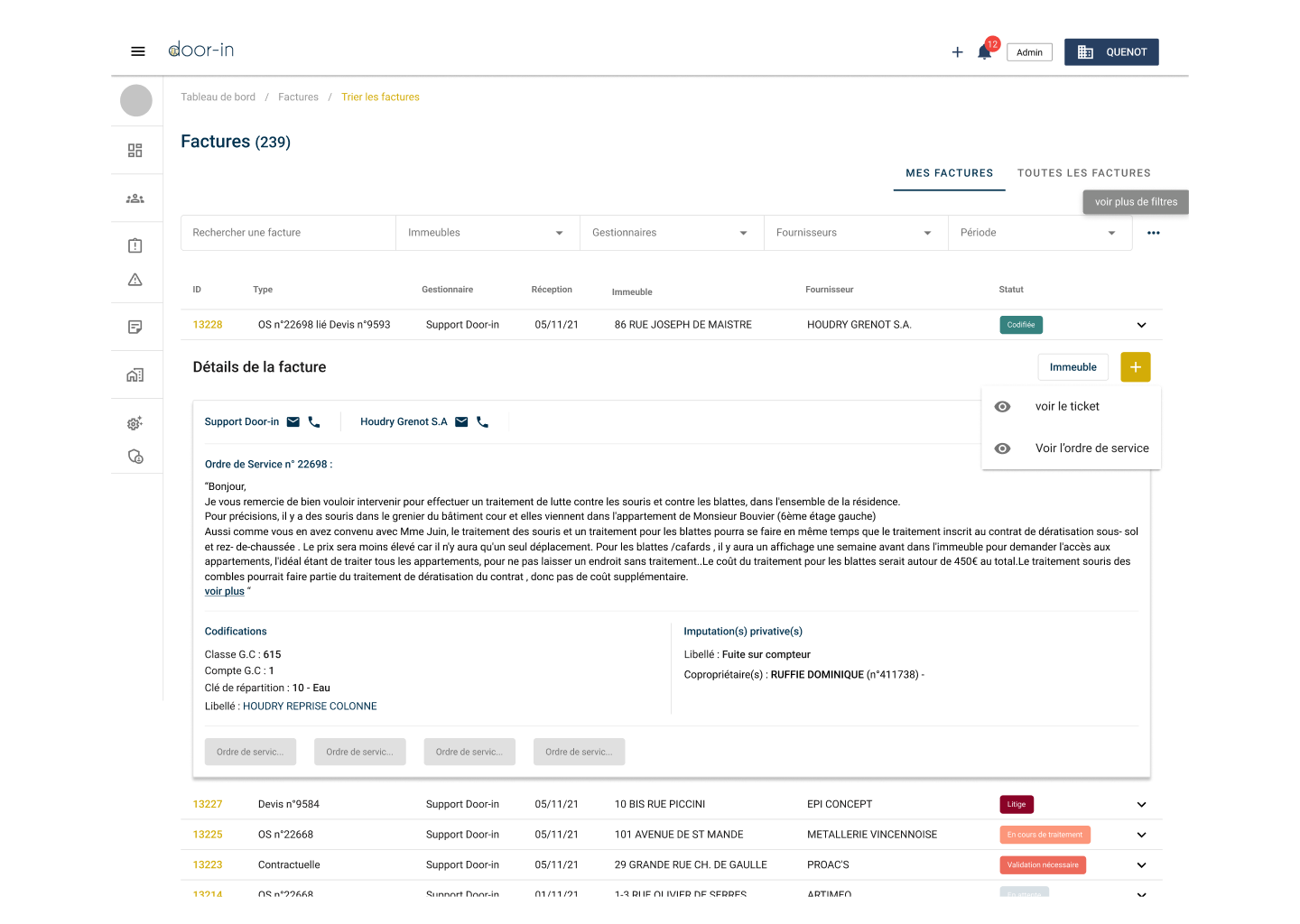The height and width of the screenshot is (924, 1300).
Task: Click the phone icon next to Support Door-in
Action: (313, 421)
